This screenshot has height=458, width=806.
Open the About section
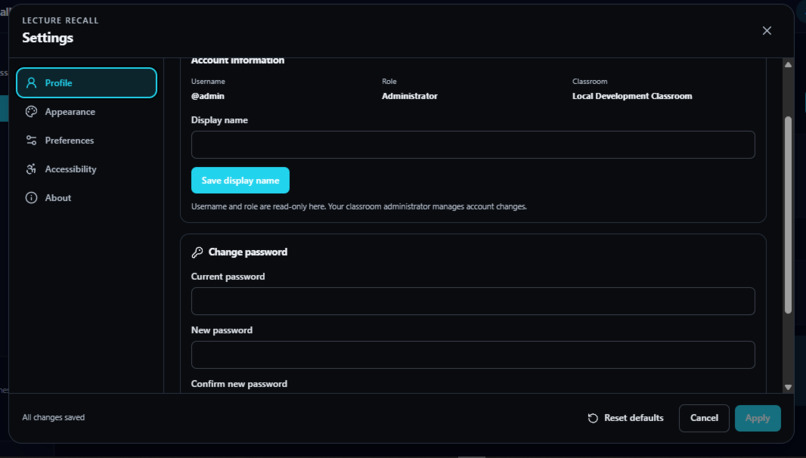point(86,198)
